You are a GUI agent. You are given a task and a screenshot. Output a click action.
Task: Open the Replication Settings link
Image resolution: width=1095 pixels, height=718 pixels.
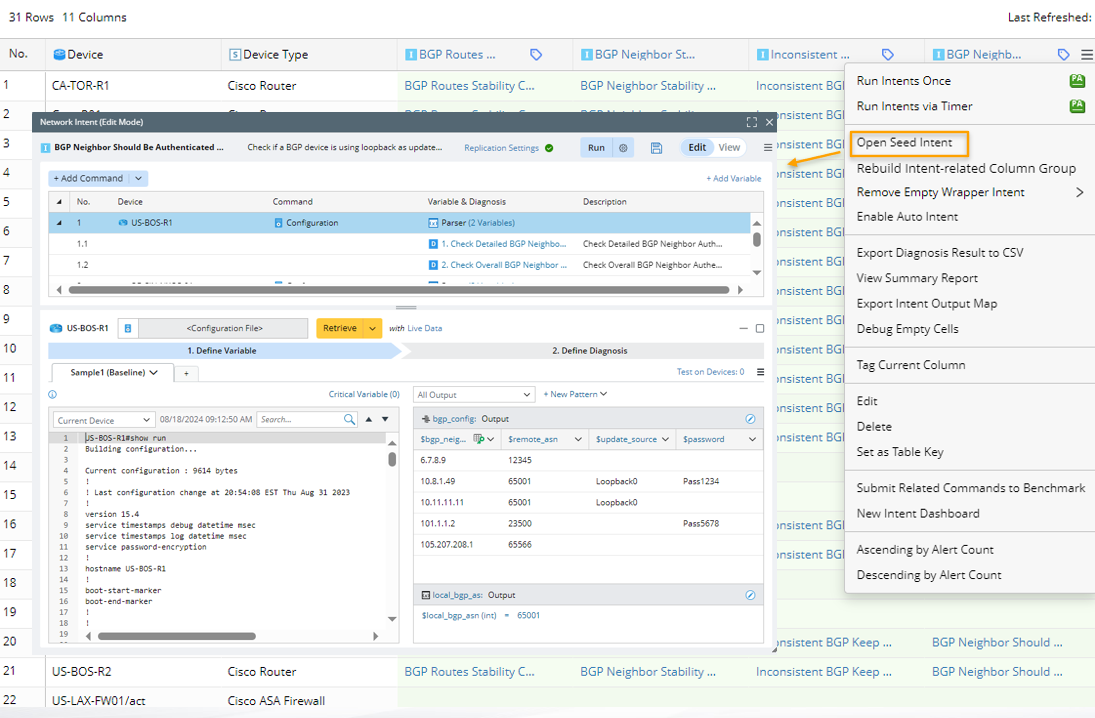click(501, 148)
